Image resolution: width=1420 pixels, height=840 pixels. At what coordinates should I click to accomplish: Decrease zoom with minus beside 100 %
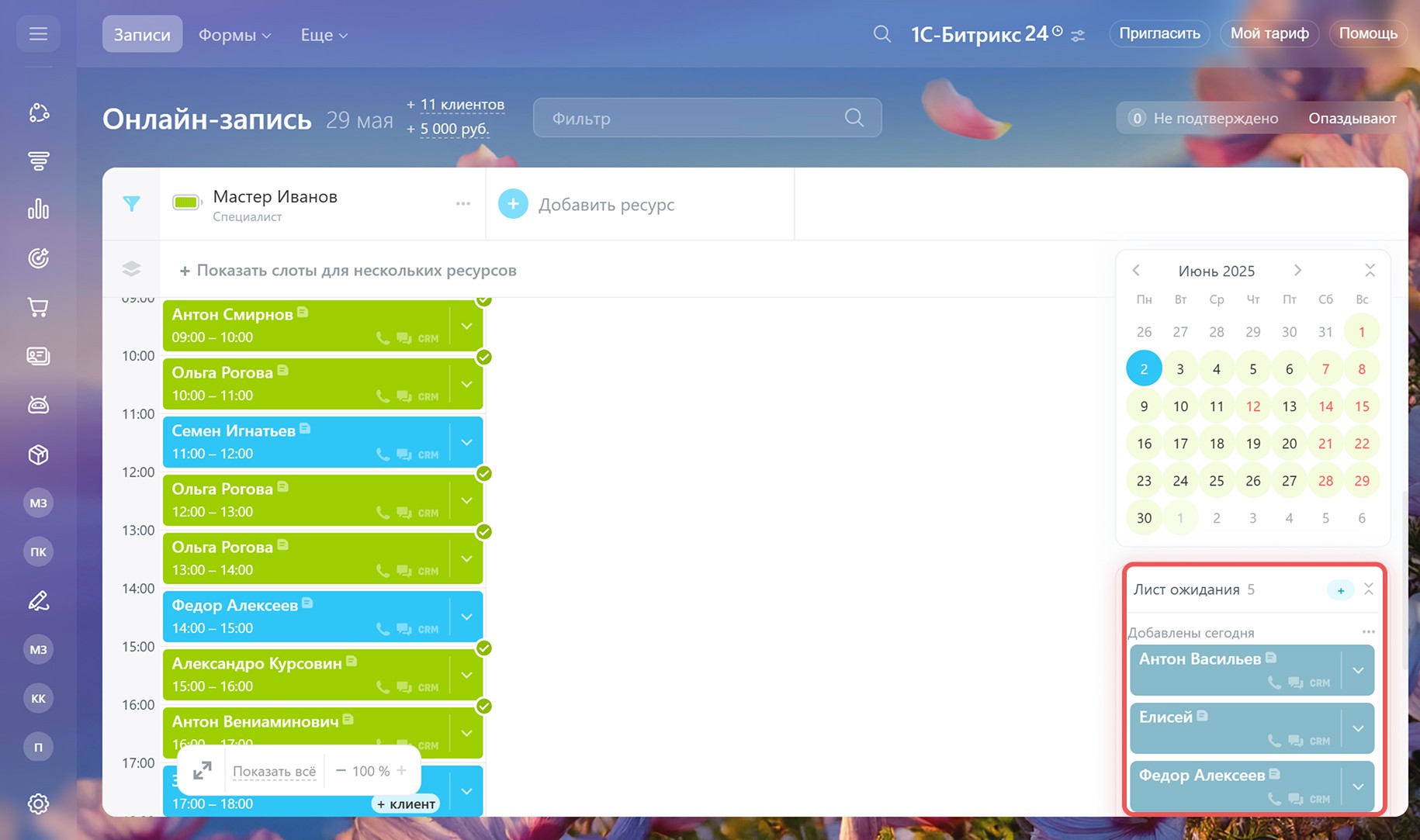(340, 770)
